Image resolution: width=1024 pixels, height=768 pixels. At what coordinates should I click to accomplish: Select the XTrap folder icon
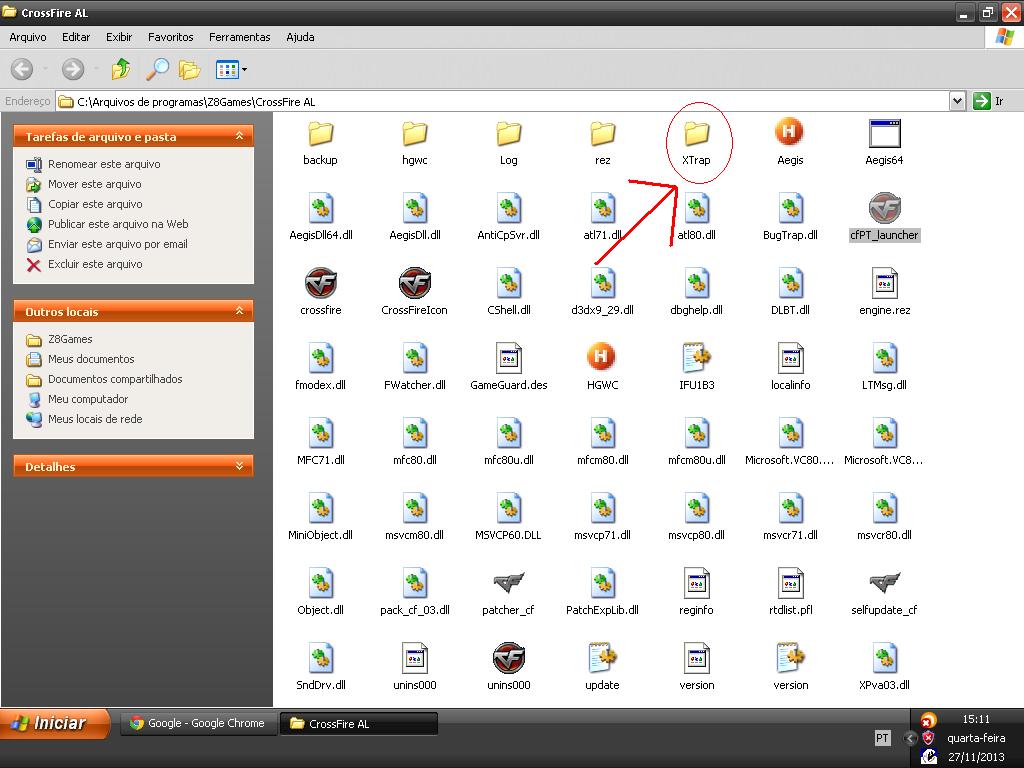696,133
